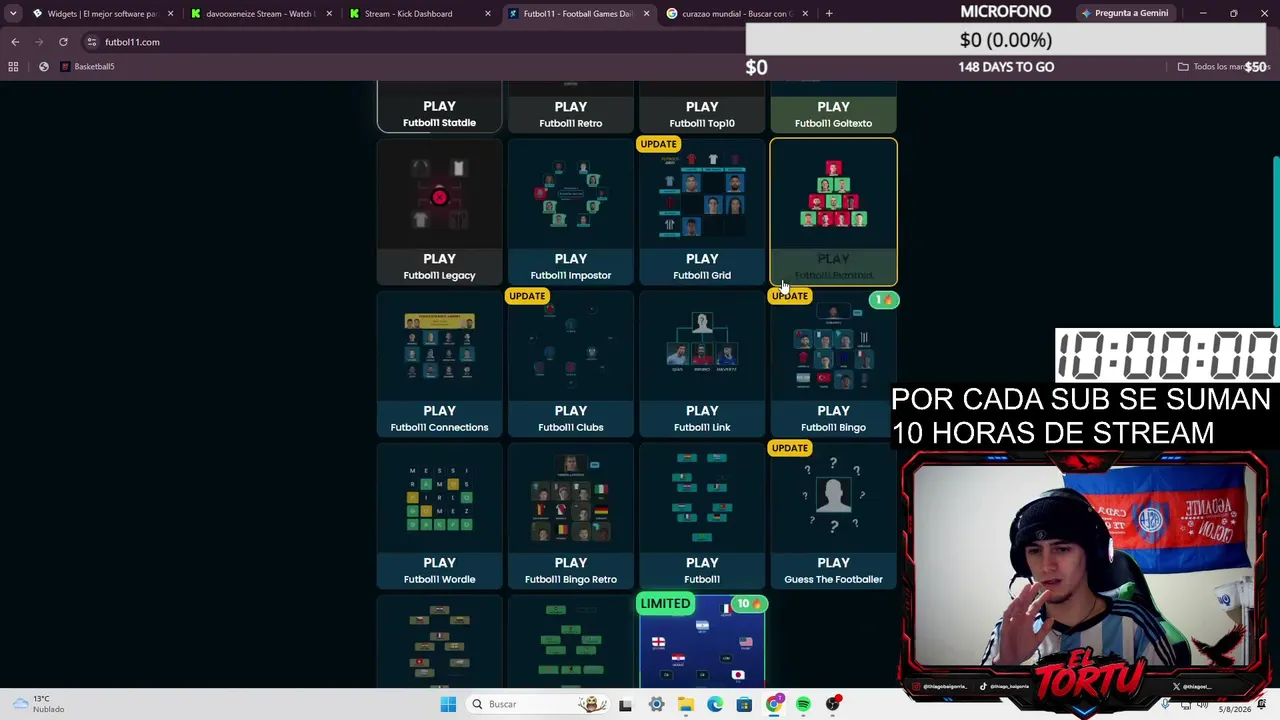Open Task View from the taskbar
This screenshot has height=720, width=1280.
tap(625, 704)
